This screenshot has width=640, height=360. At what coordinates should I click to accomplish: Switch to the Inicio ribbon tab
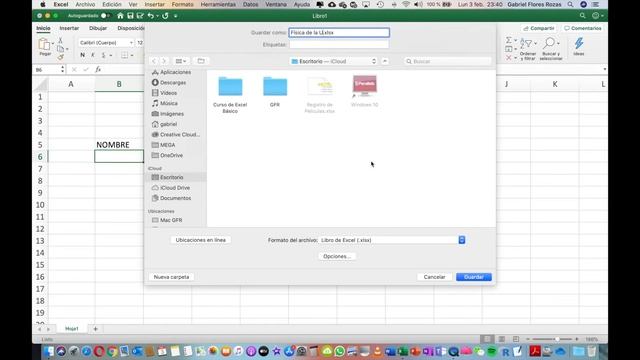(43, 28)
